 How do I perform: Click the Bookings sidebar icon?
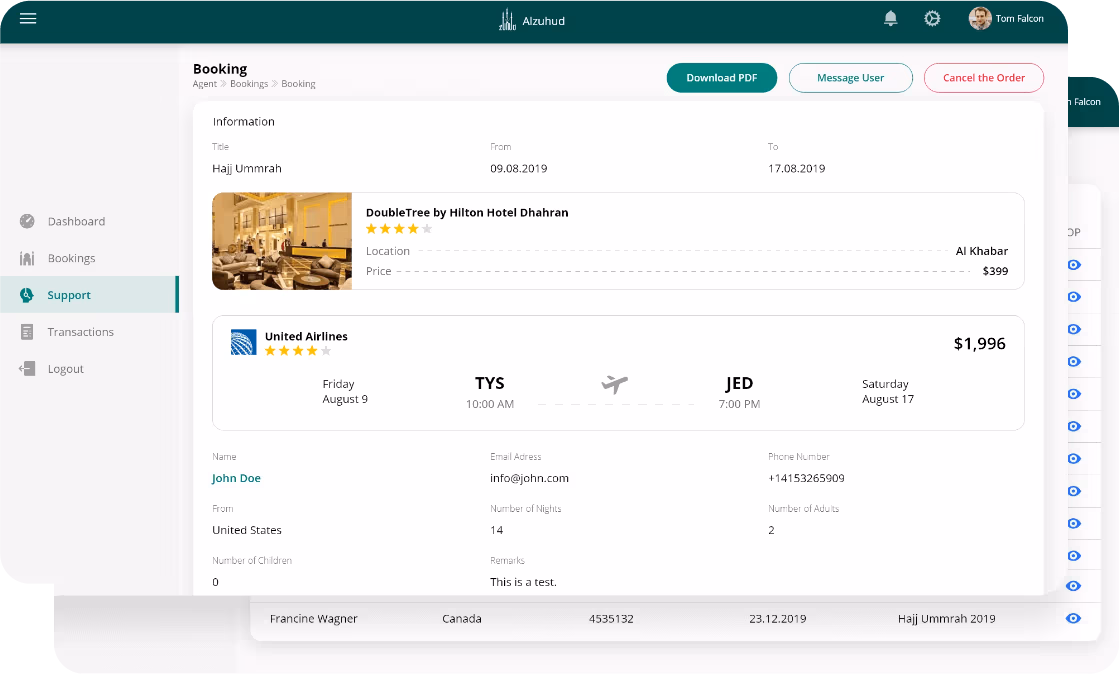point(27,258)
